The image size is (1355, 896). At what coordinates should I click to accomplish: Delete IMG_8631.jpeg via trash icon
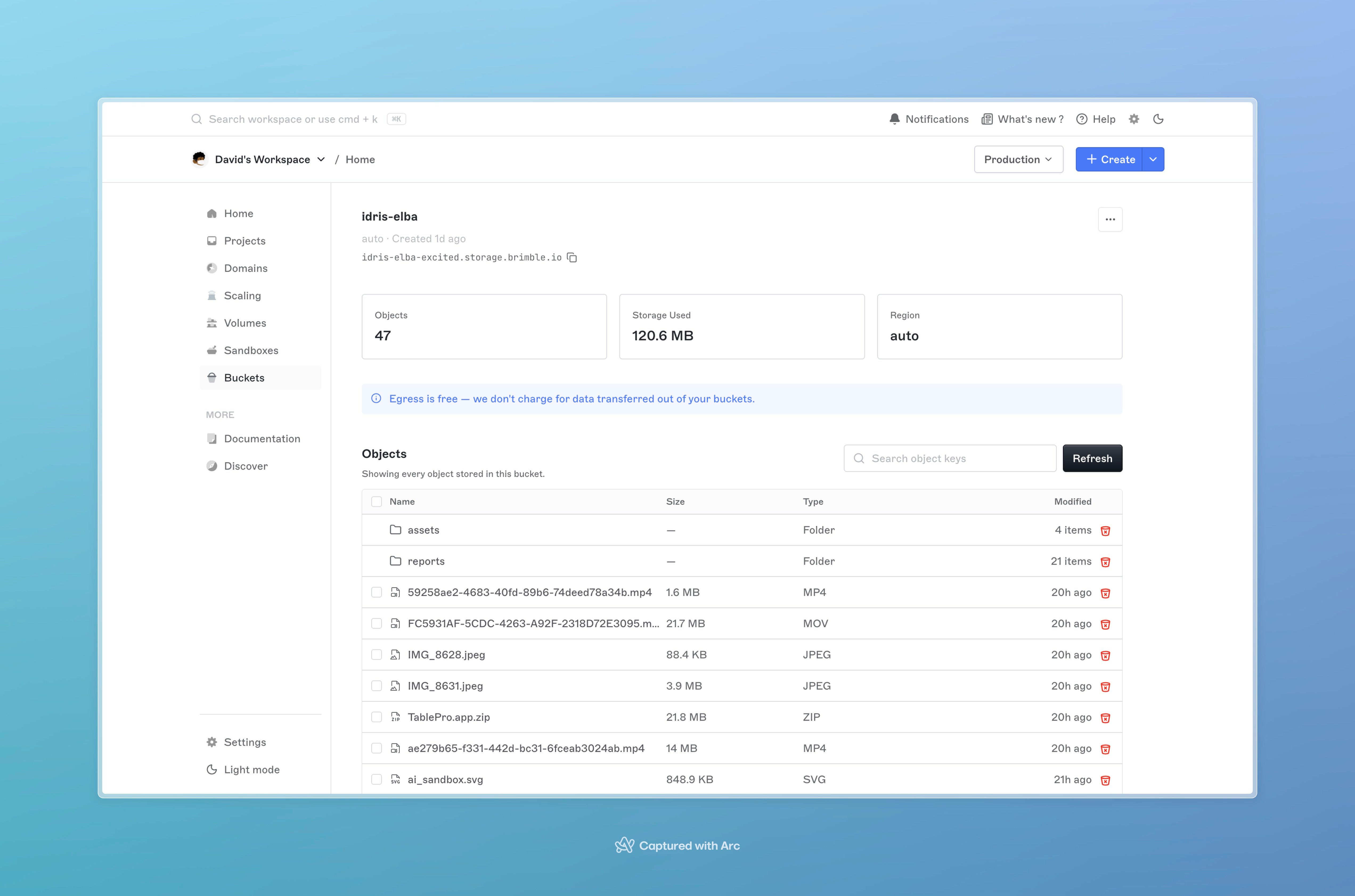(x=1105, y=686)
